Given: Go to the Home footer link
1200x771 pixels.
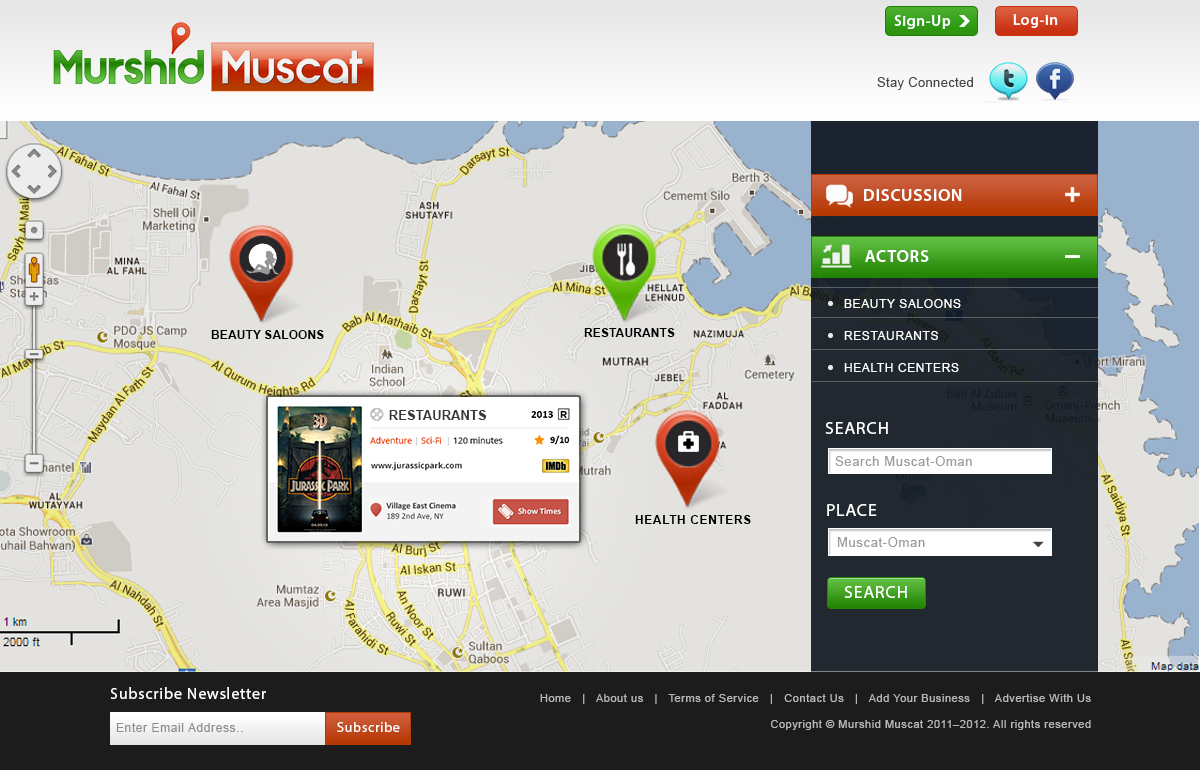Looking at the screenshot, I should point(555,698).
